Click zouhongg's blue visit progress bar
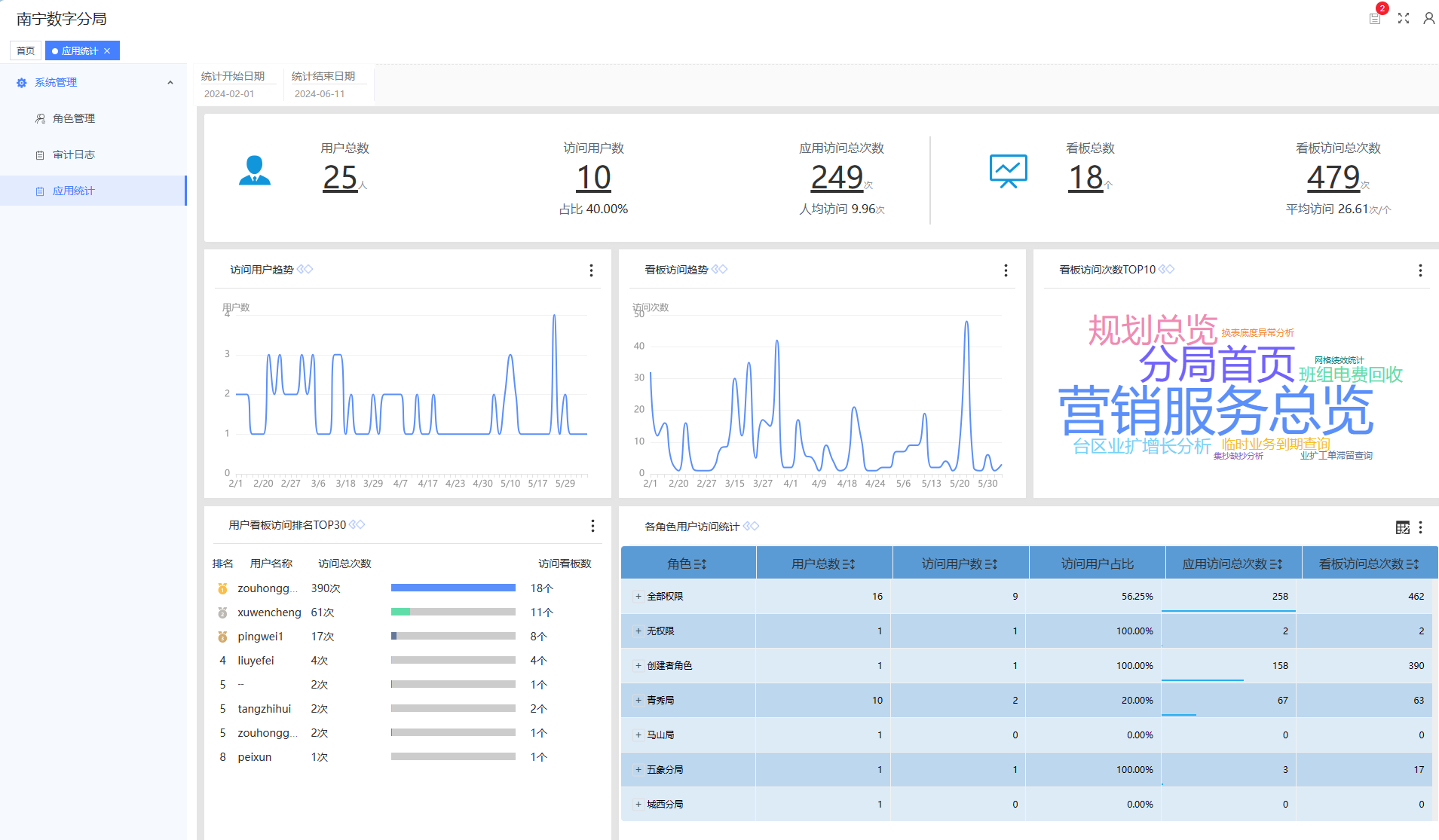This screenshot has height=840, width=1439. coord(453,588)
